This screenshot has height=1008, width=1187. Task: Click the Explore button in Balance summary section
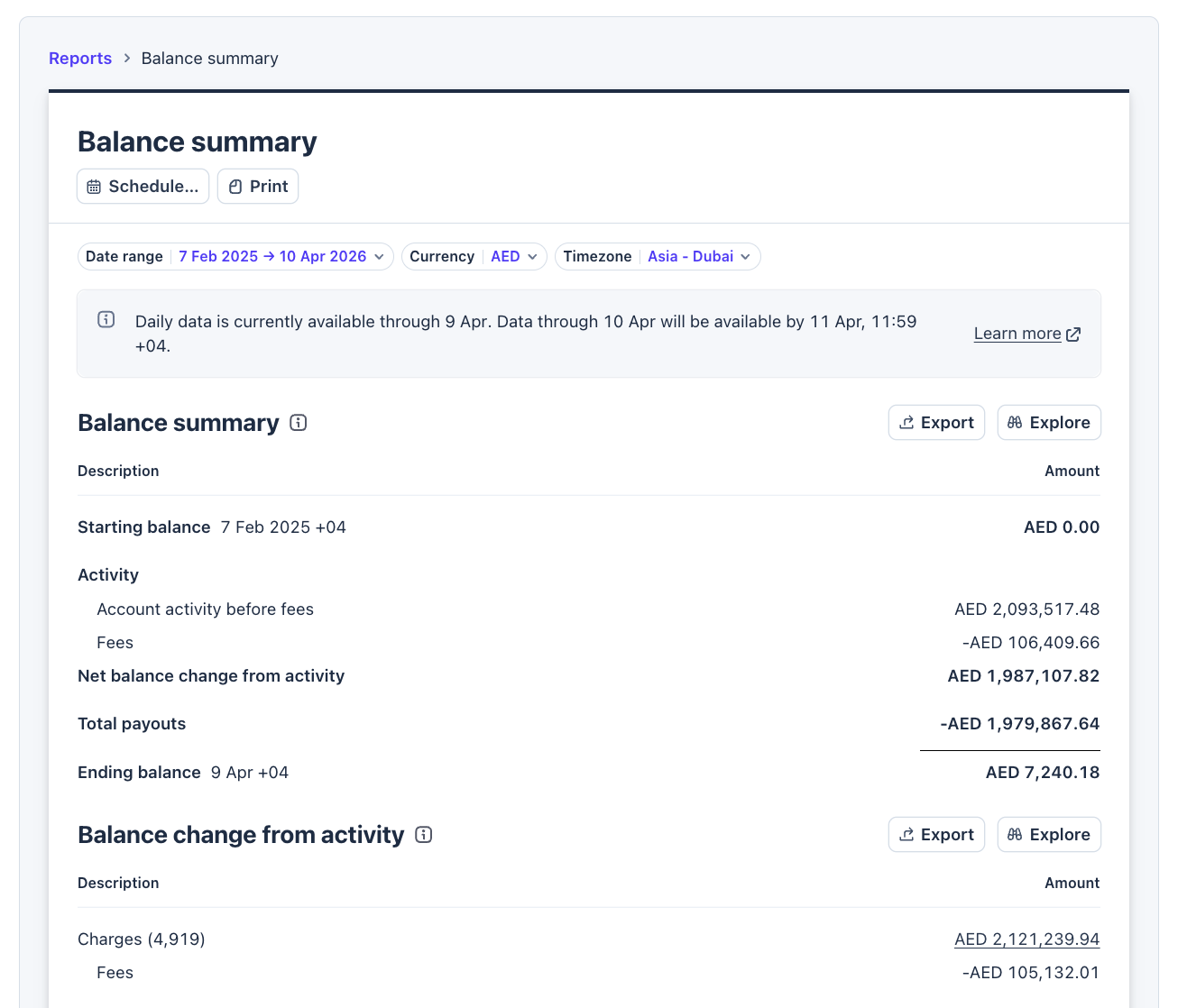[x=1049, y=423]
